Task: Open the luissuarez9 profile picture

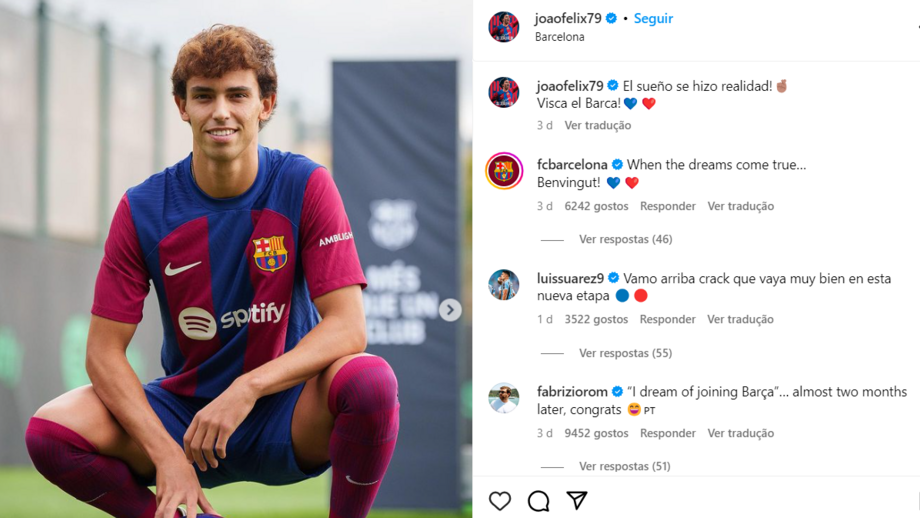Action: (x=504, y=285)
